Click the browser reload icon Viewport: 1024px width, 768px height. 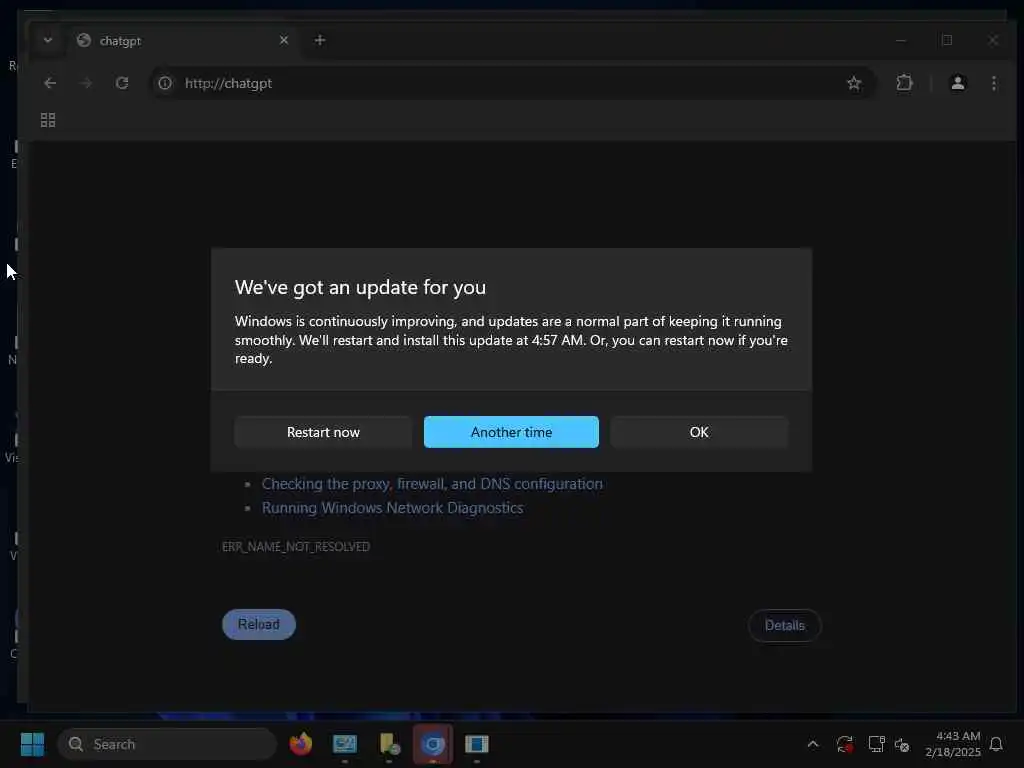[x=122, y=83]
